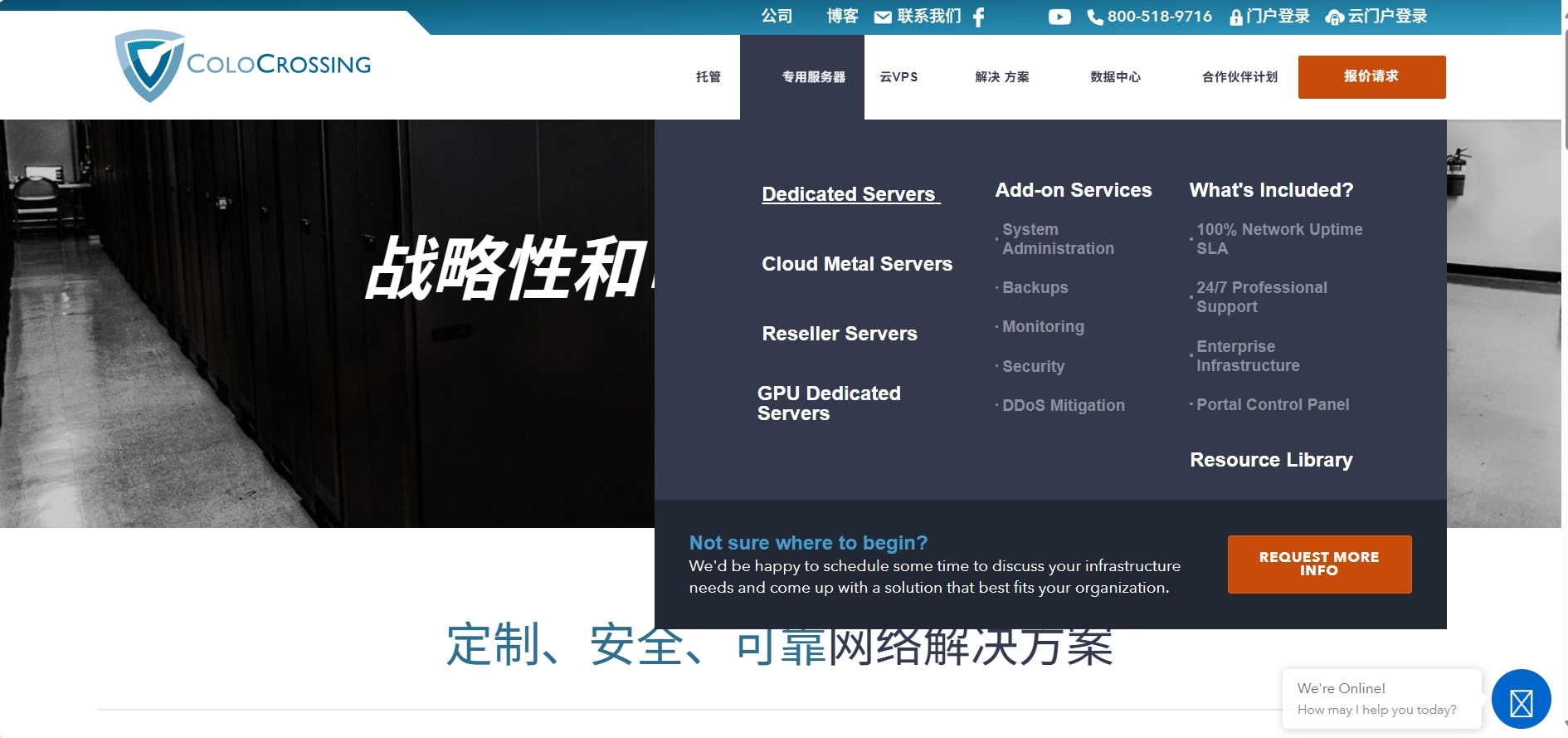Screen dimensions: 1568x738
Task: Click the phone number 800-518-9716
Action: [x=1159, y=17]
